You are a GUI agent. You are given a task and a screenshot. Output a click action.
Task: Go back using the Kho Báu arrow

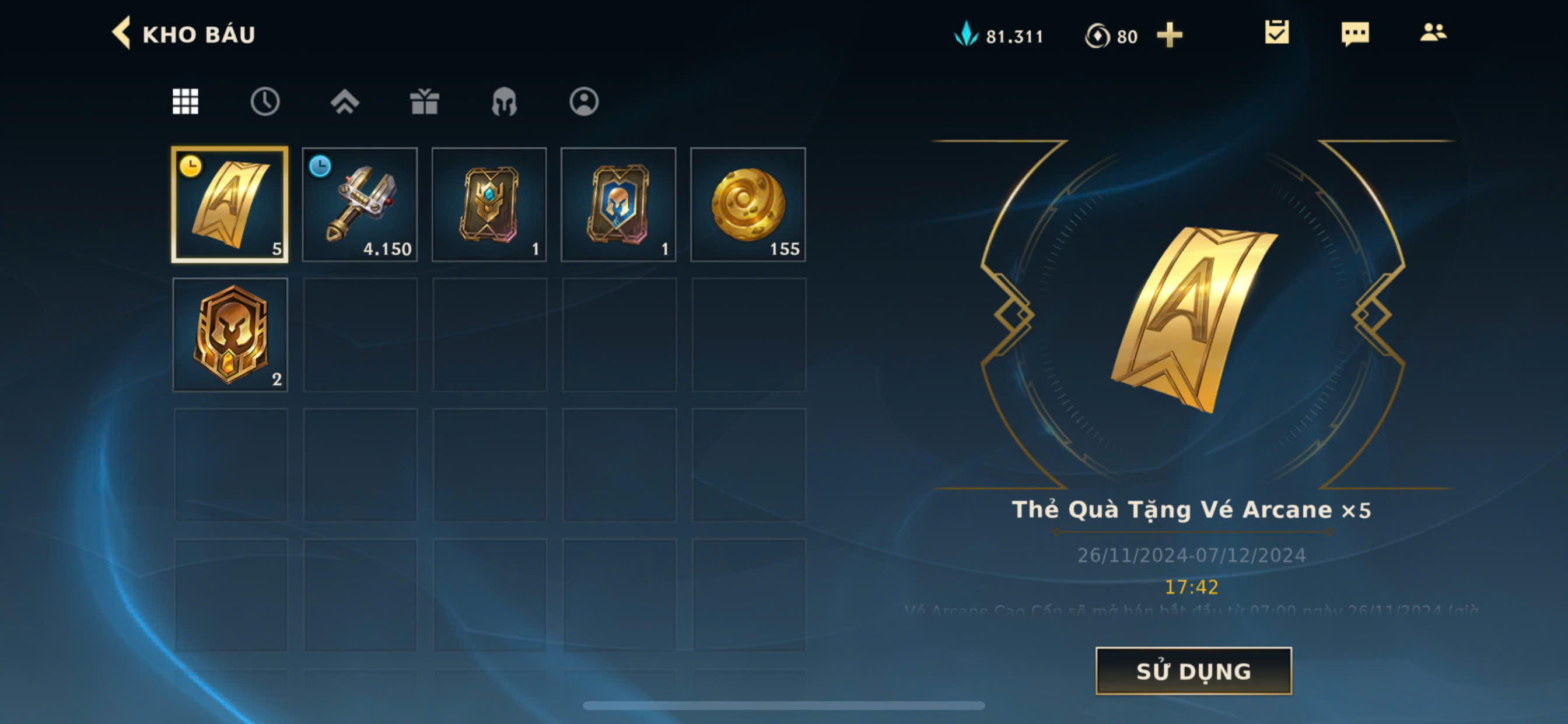point(121,33)
